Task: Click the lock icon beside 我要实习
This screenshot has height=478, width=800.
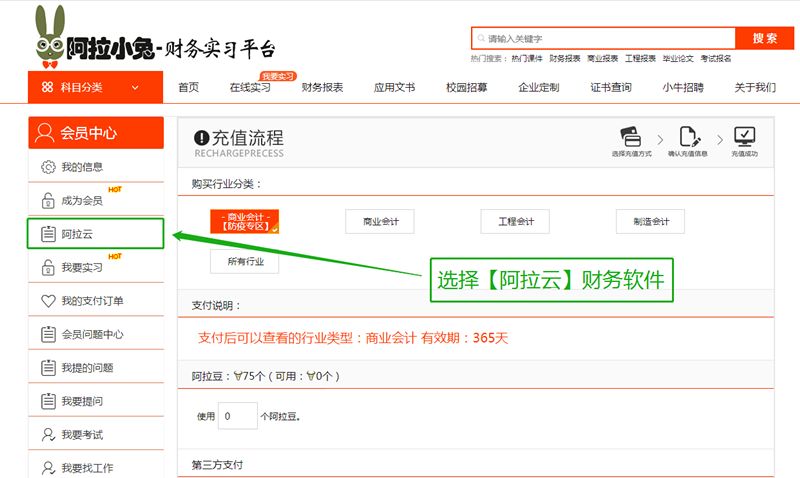Action: tap(48, 267)
